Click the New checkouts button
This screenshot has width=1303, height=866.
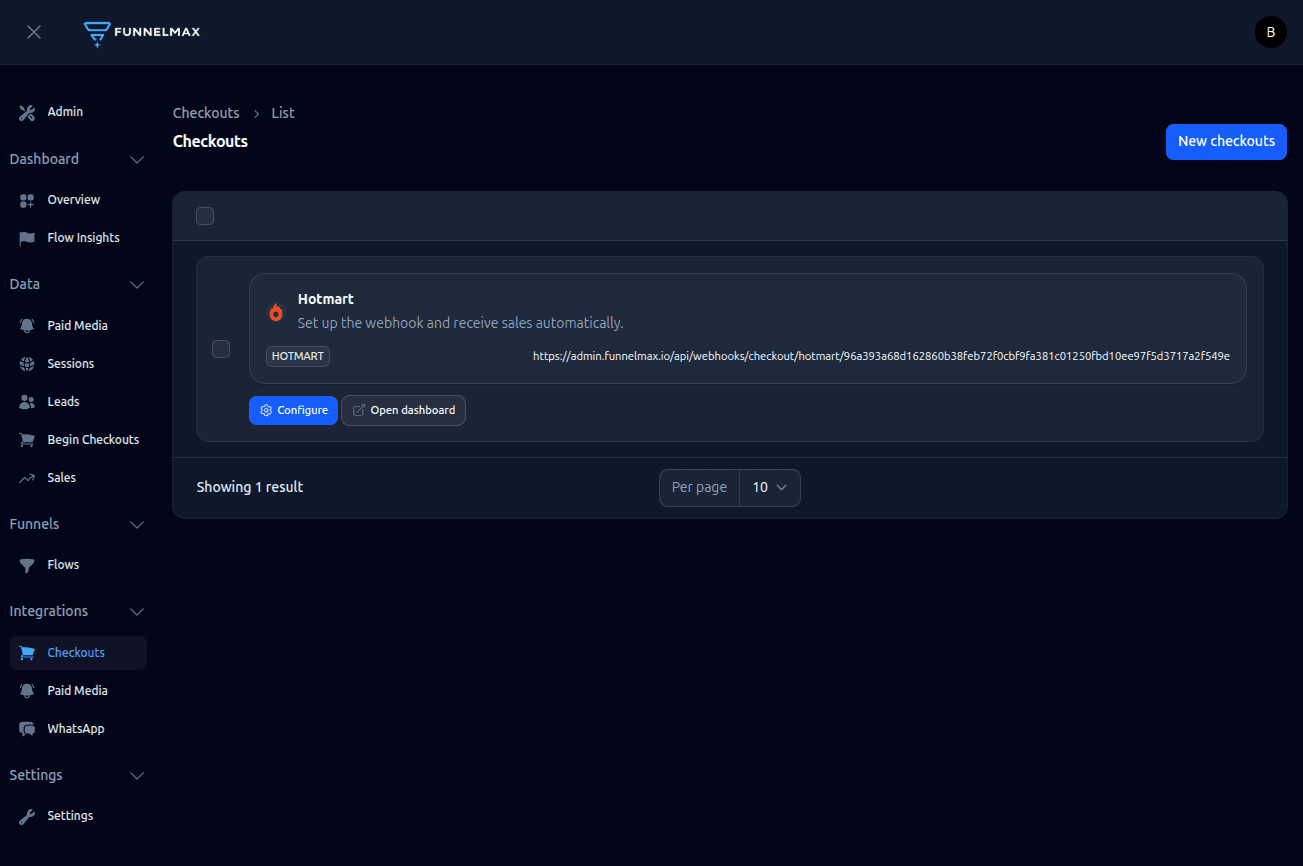click(1225, 141)
